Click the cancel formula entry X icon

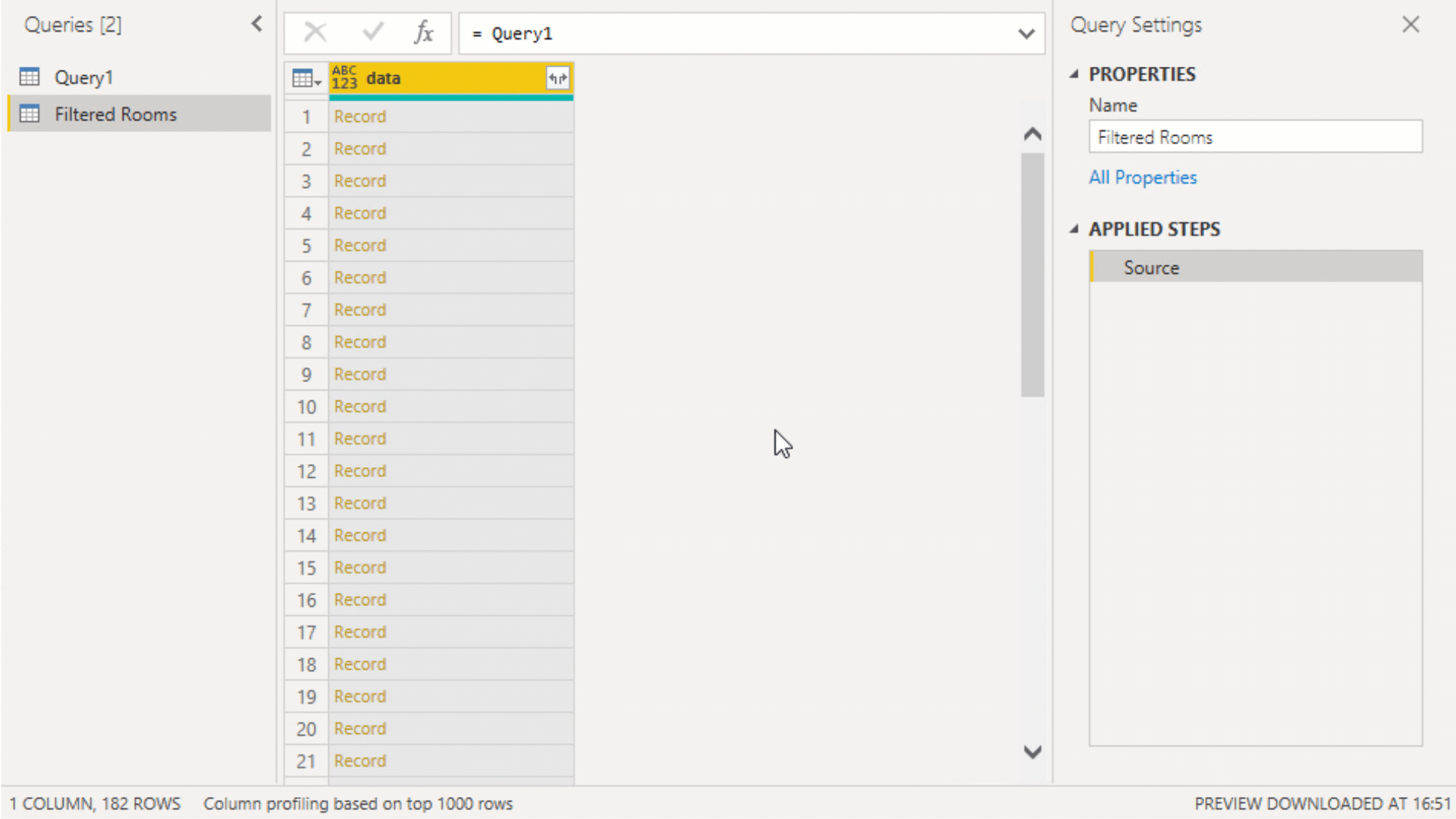315,32
